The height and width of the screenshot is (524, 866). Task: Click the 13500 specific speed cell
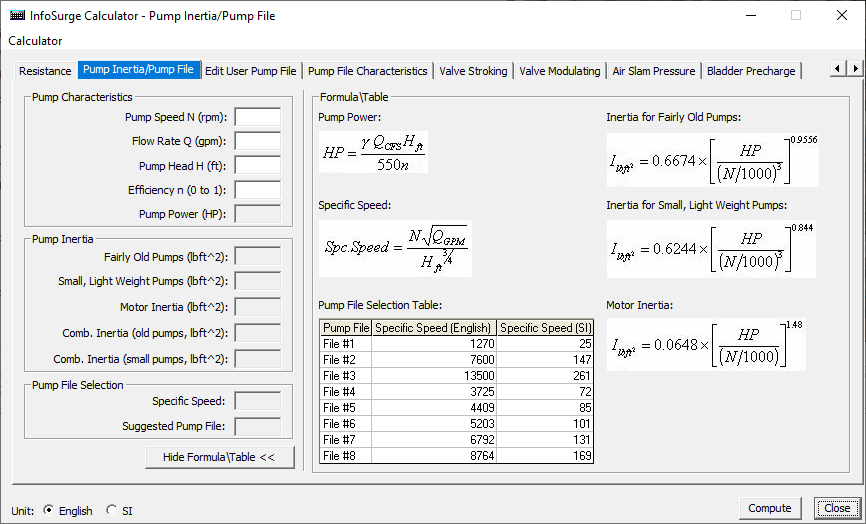(434, 376)
